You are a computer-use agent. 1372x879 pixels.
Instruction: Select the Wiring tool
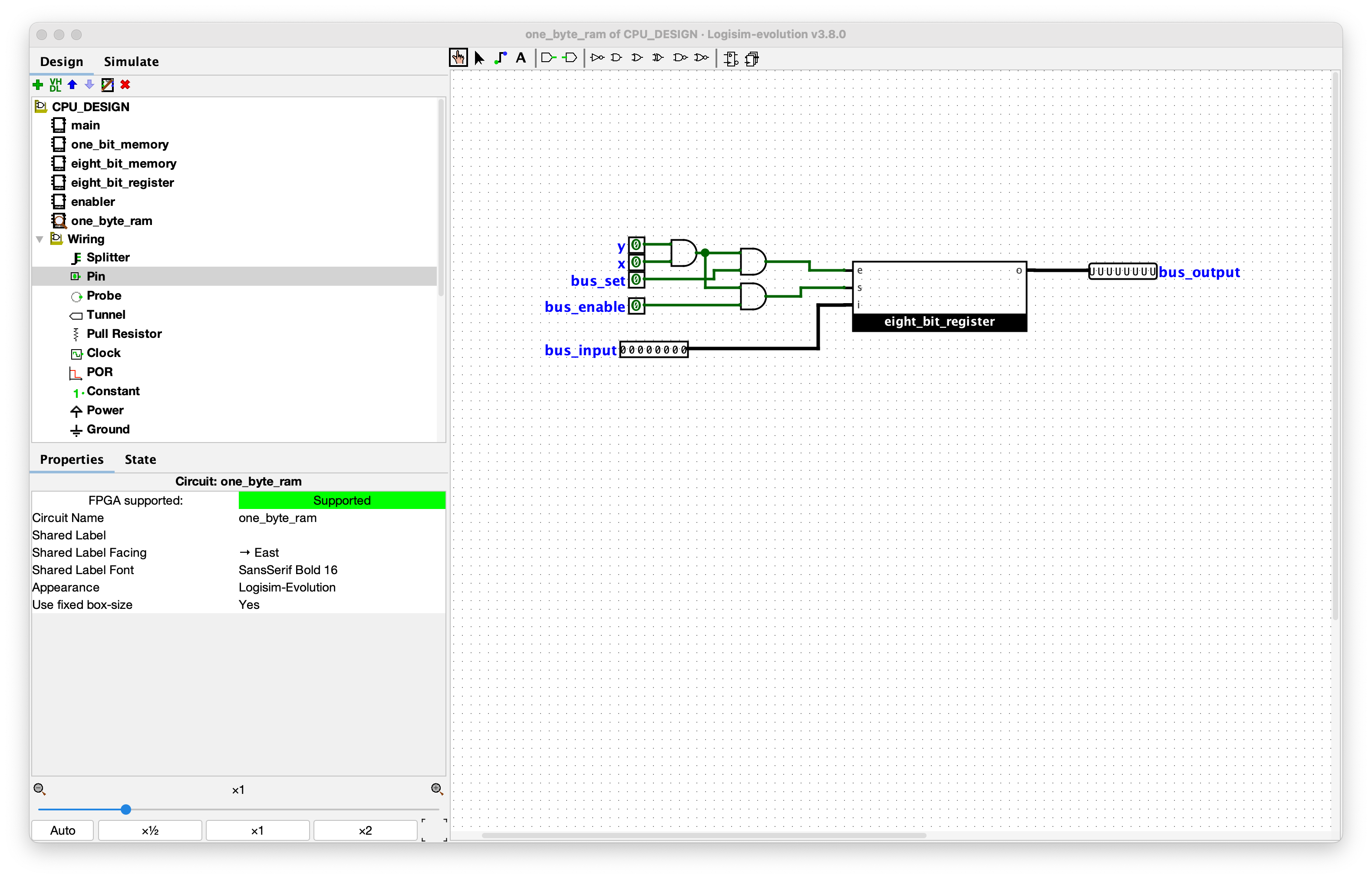coord(500,58)
